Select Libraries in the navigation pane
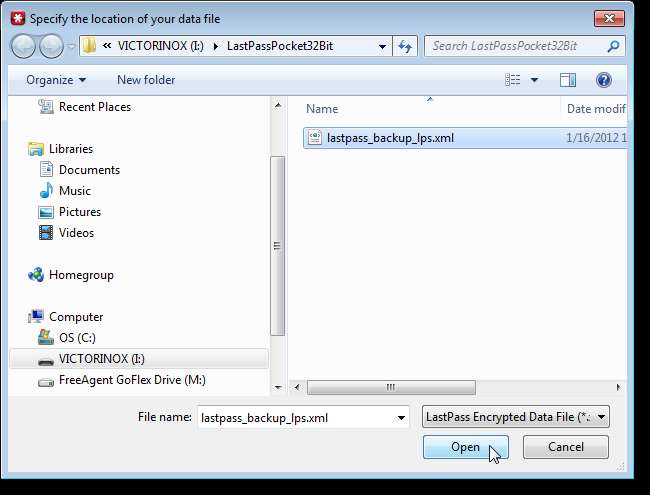Viewport: 650px width, 495px height. [x=70, y=148]
